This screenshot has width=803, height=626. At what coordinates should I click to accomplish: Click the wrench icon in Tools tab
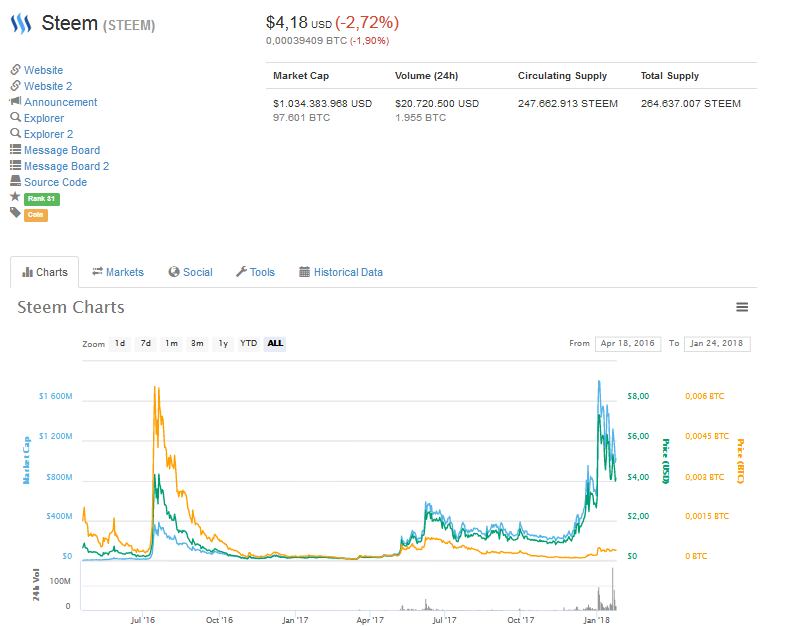pyautogui.click(x=241, y=272)
